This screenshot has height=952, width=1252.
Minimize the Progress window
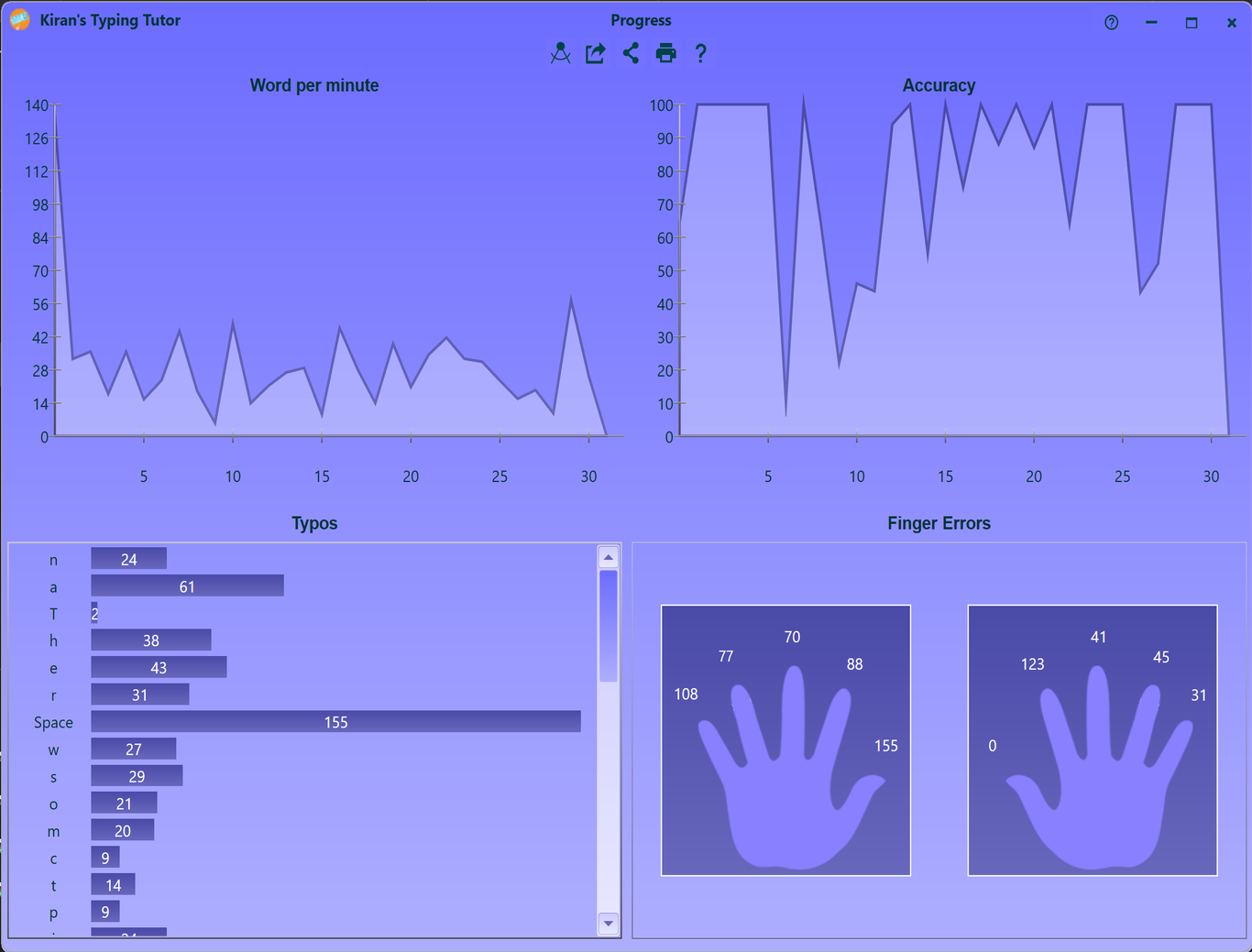click(1151, 22)
